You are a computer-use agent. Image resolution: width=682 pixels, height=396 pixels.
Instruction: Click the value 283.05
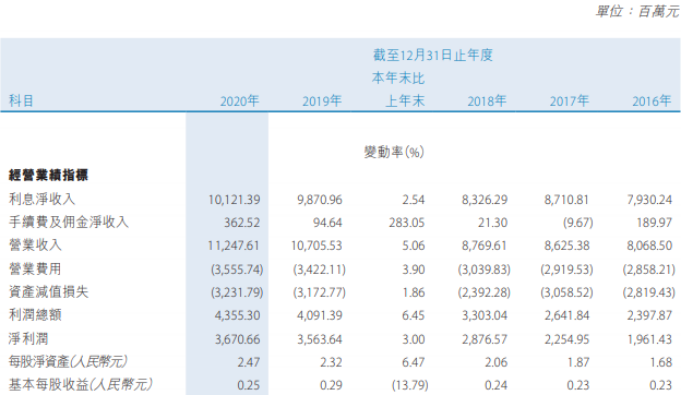(x=407, y=223)
